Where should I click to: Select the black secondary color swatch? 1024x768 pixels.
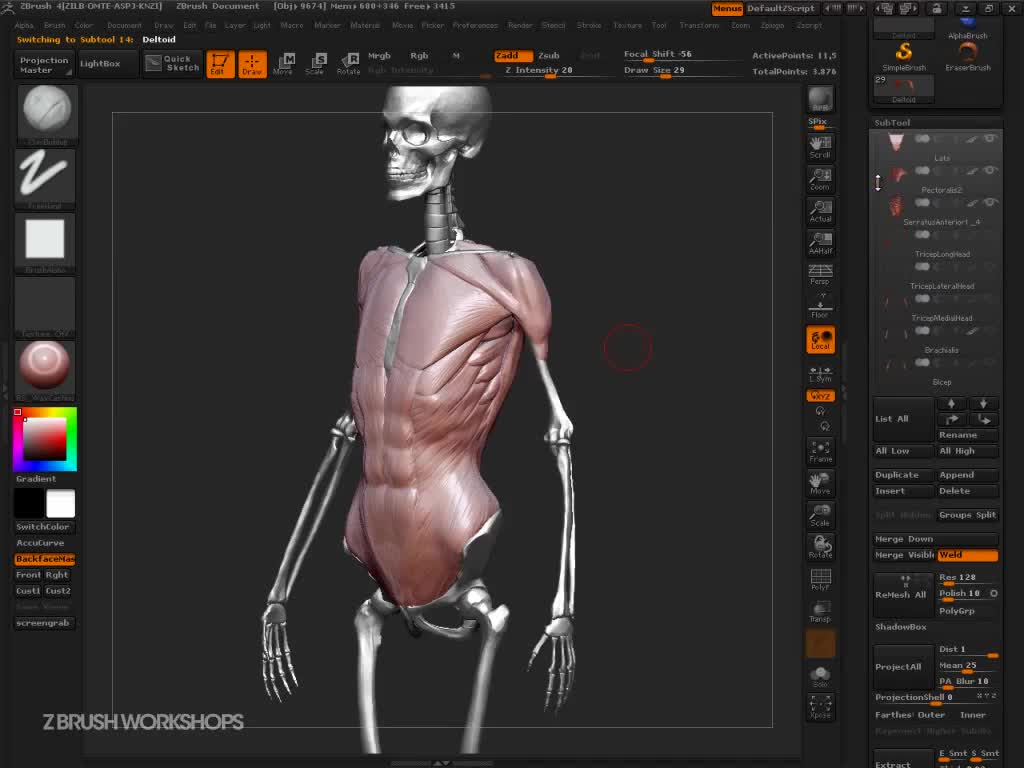(x=29, y=504)
